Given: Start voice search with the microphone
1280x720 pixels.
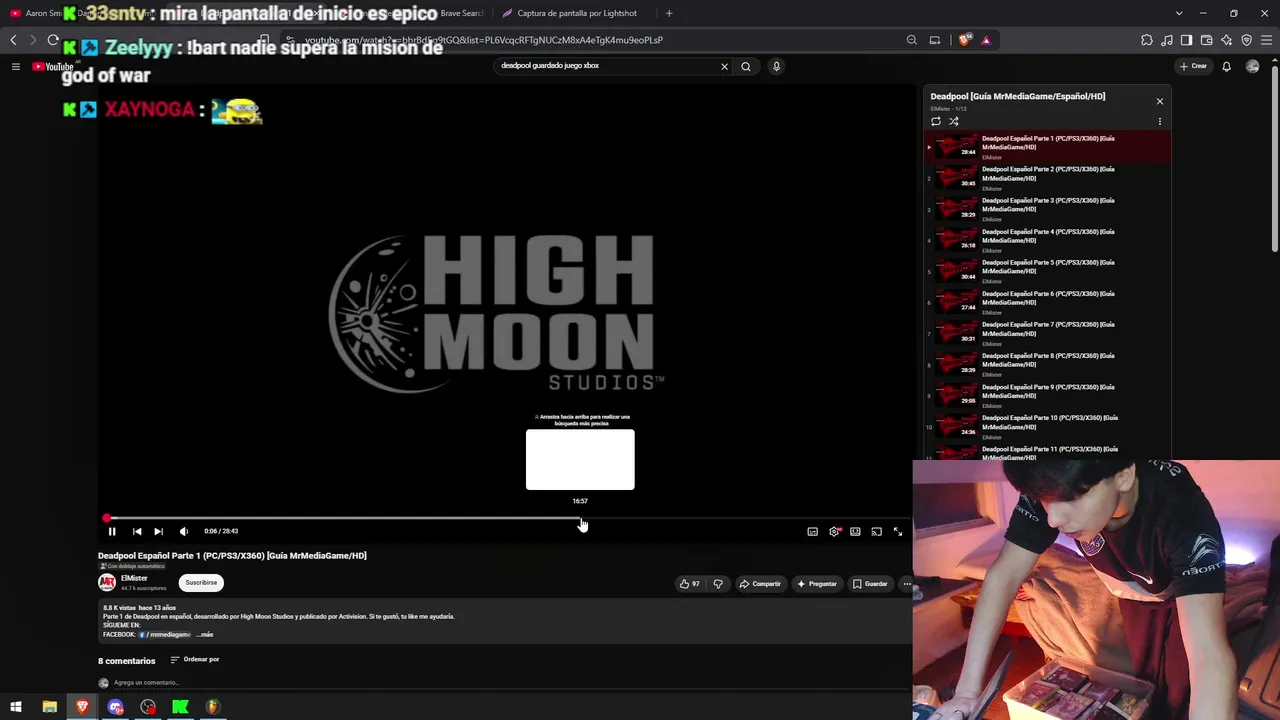Looking at the screenshot, I should tap(776, 66).
